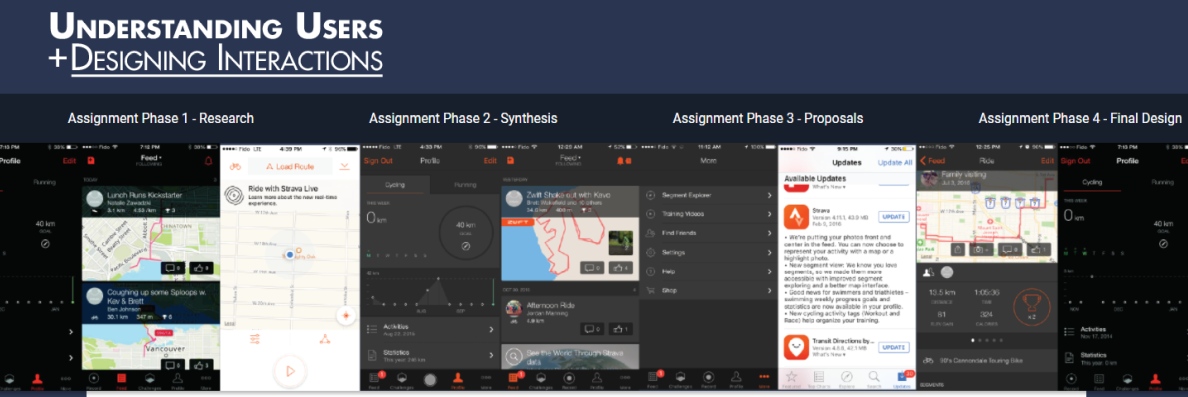This screenshot has height=397, width=1188.
Task: Tap the notification bell on the Zwift feed screen
Action: (620, 161)
